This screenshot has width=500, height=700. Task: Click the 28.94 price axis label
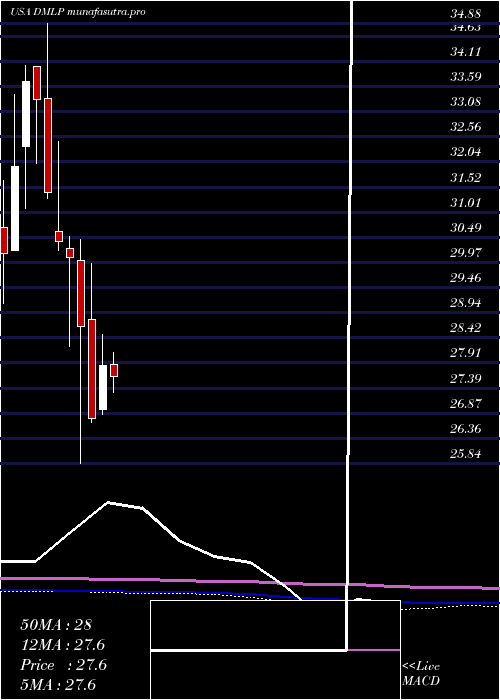pos(466,303)
